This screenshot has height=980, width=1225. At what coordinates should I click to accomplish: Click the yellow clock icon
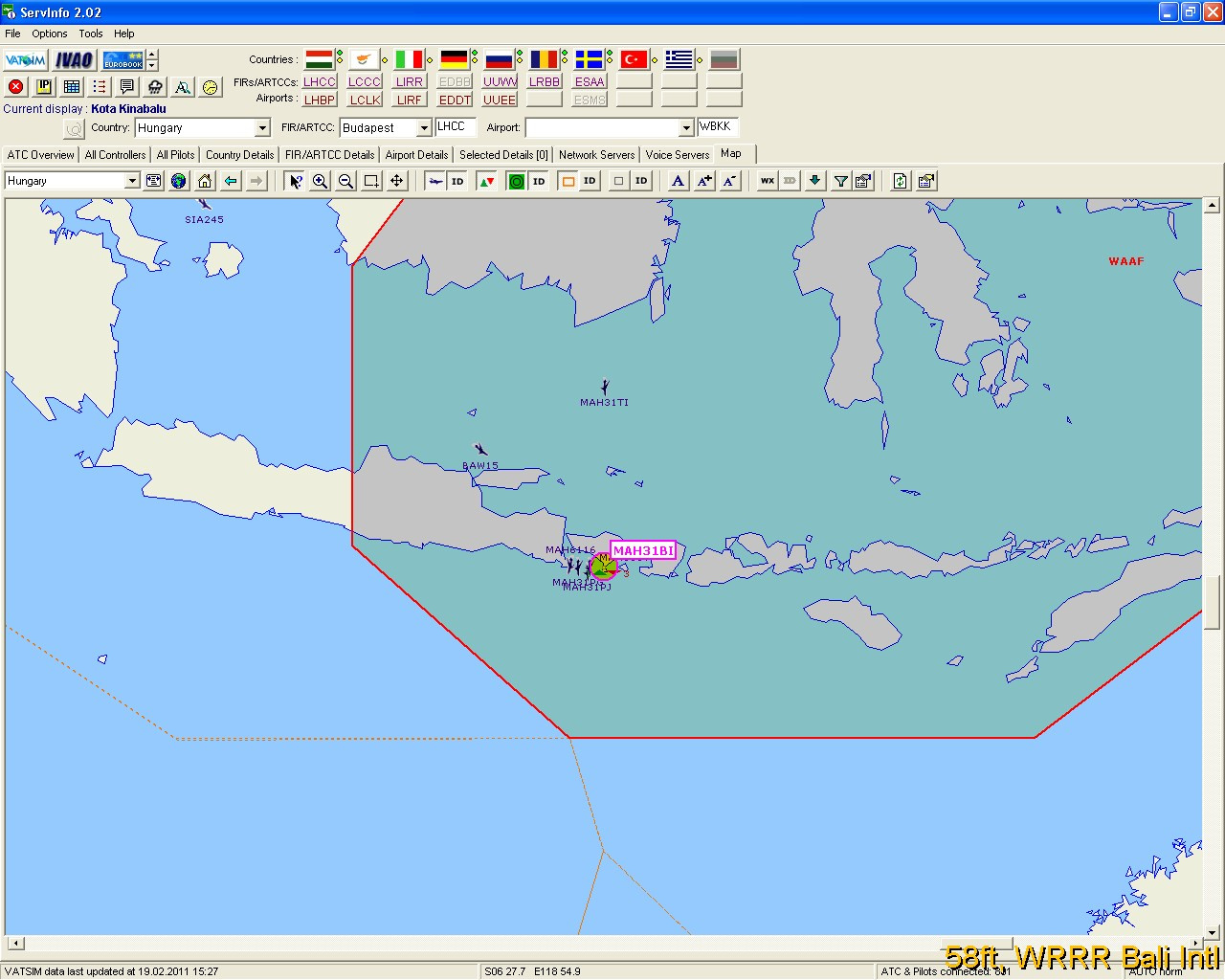click(211, 86)
